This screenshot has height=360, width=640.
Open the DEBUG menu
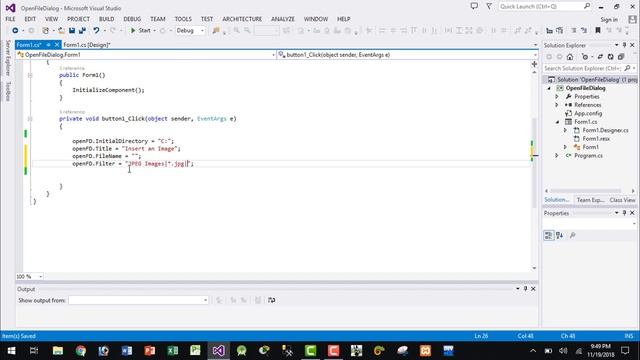pyautogui.click(x=132, y=19)
